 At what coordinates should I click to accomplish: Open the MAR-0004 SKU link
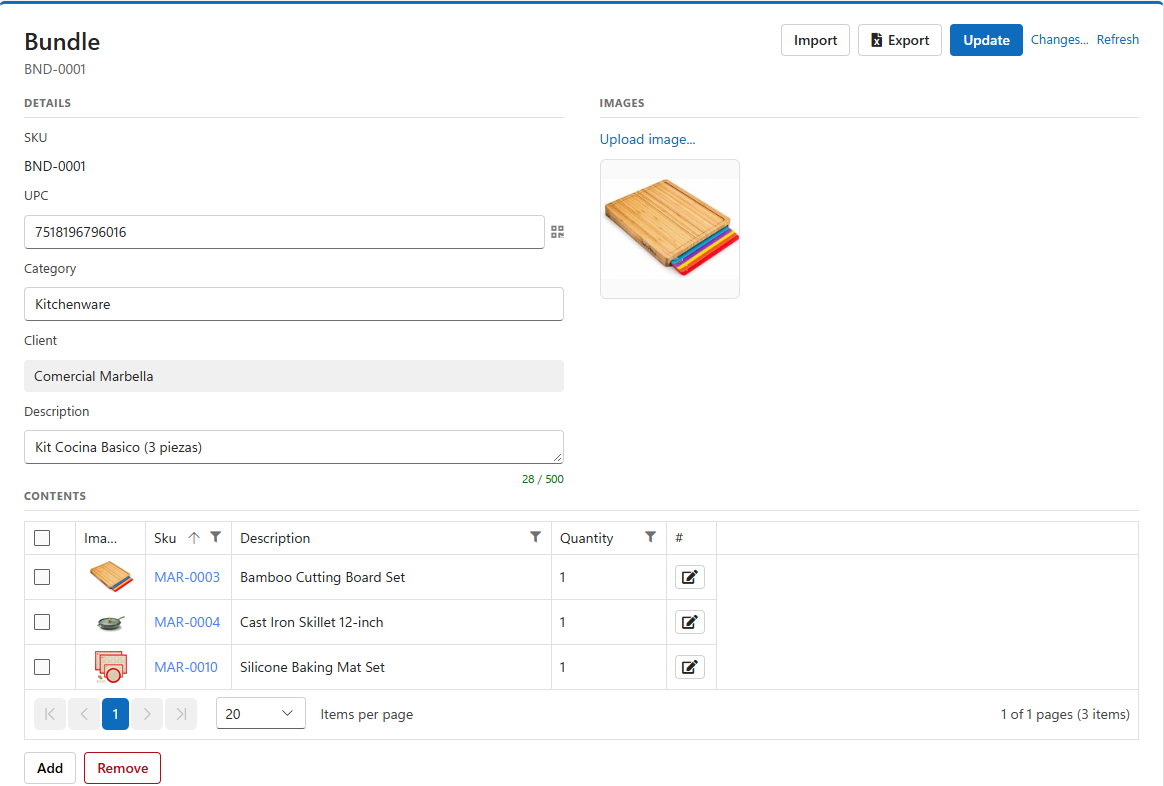(187, 622)
